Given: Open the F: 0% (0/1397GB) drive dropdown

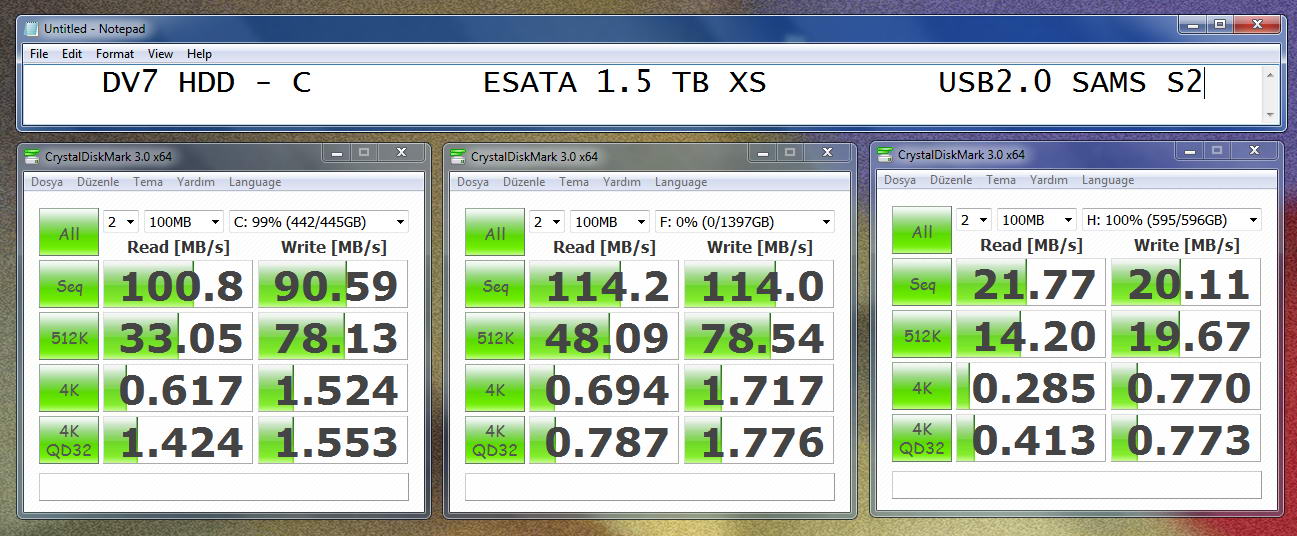Looking at the screenshot, I should tap(745, 222).
